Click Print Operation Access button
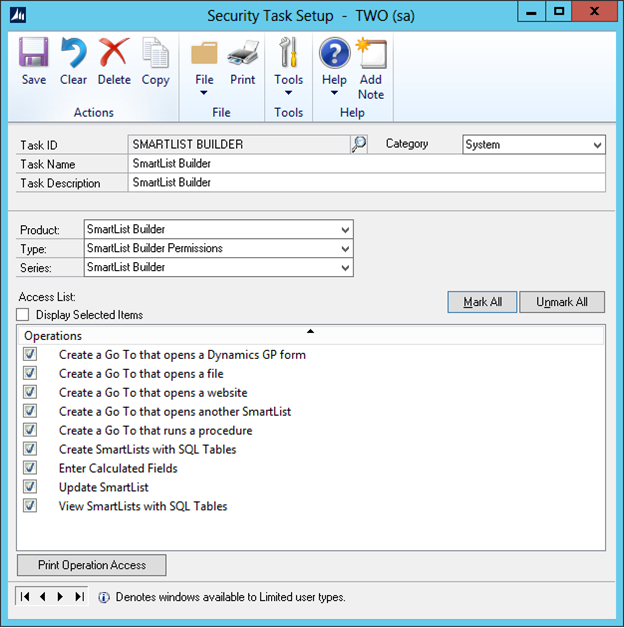 (x=92, y=565)
